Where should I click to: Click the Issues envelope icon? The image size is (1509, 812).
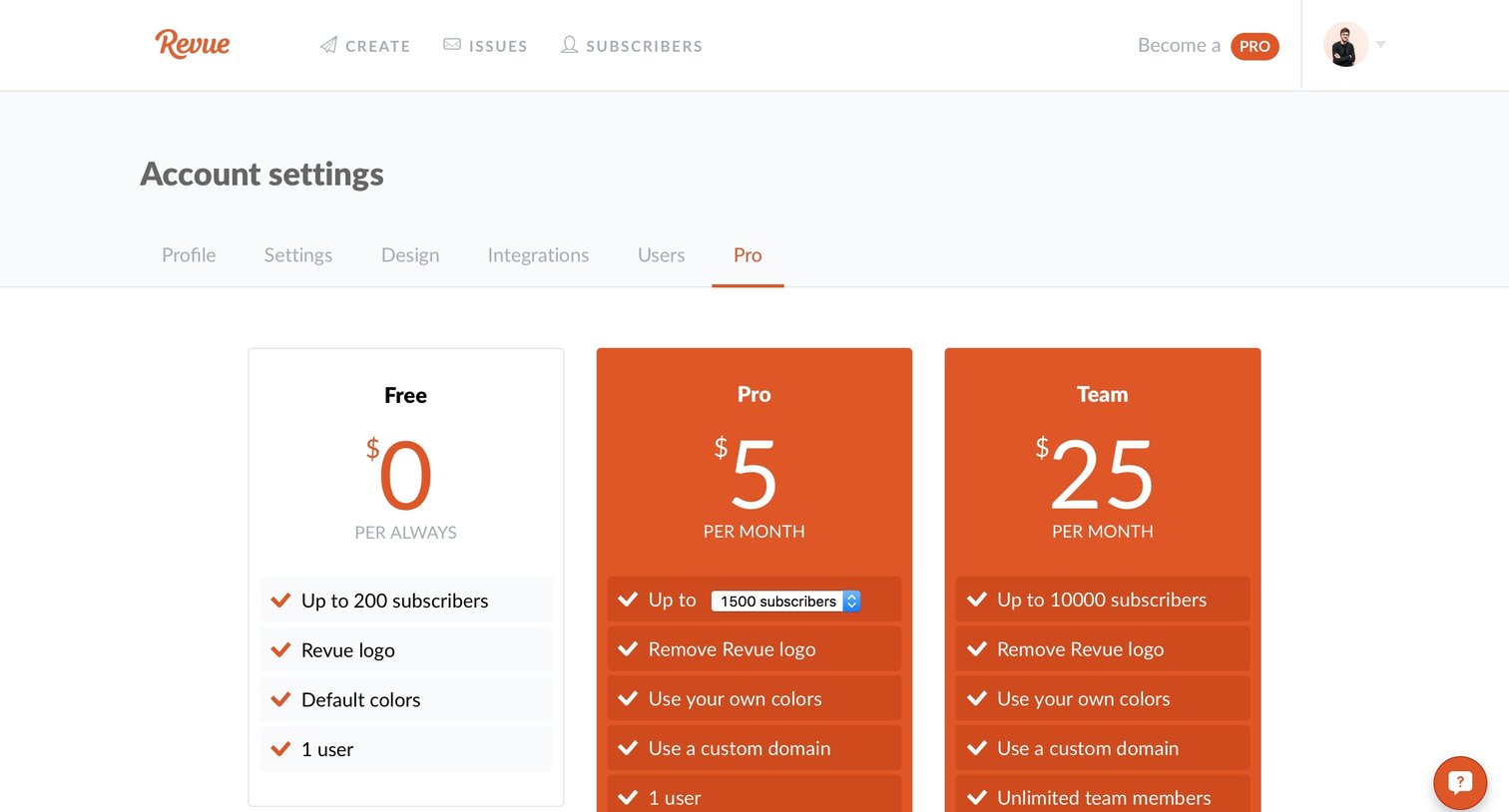pos(452,45)
